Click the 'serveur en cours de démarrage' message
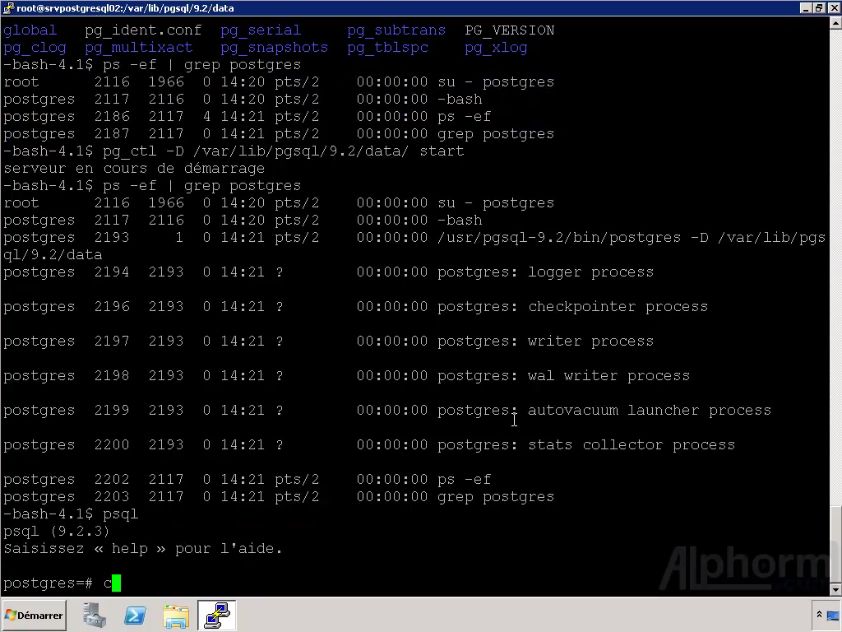Image resolution: width=842 pixels, height=632 pixels. (x=134, y=169)
